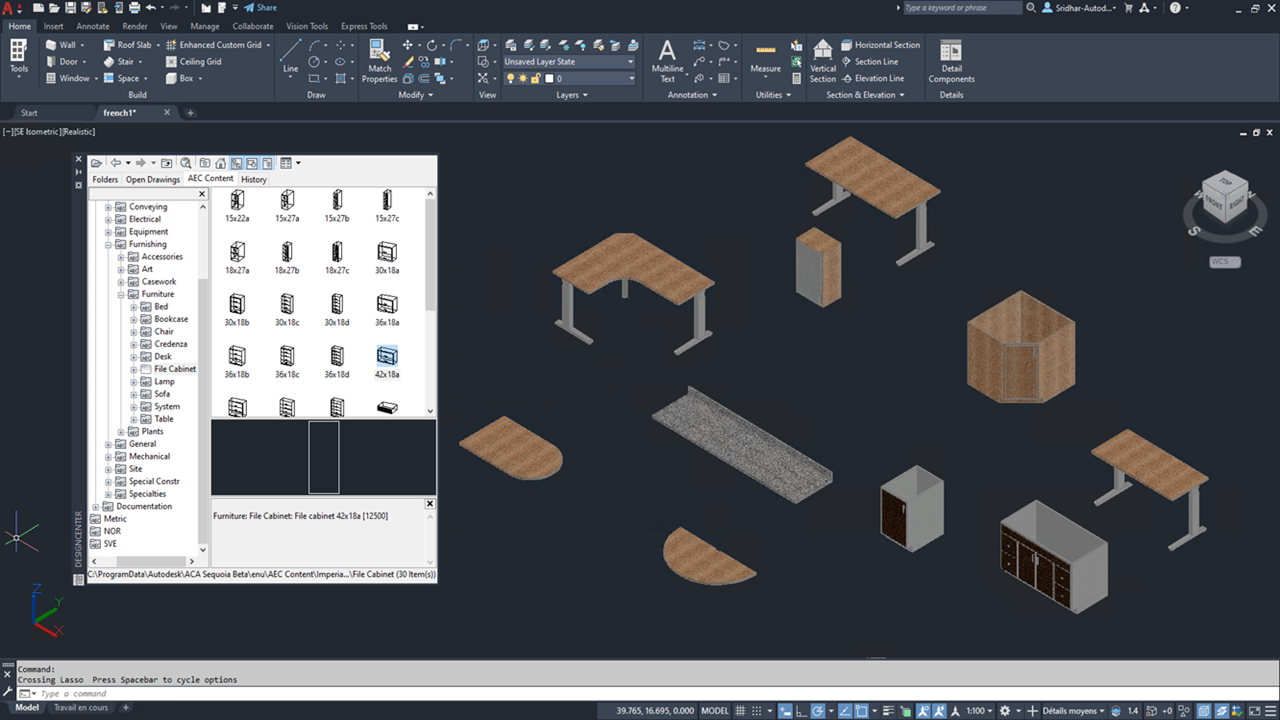The height and width of the screenshot is (720, 1280).
Task: Select the Match Properties tool
Action: [x=379, y=55]
